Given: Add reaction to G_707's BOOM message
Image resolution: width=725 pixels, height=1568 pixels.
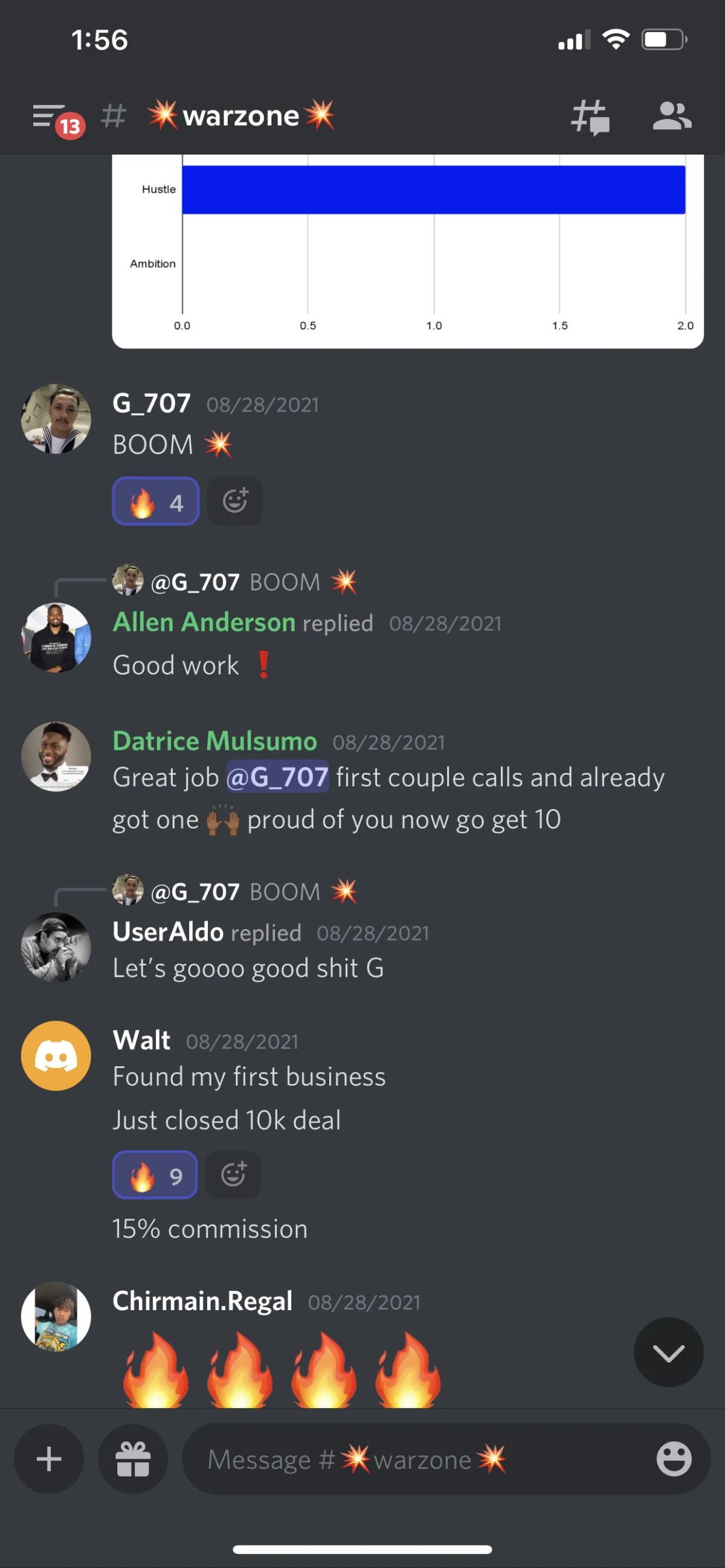Looking at the screenshot, I should [234, 501].
